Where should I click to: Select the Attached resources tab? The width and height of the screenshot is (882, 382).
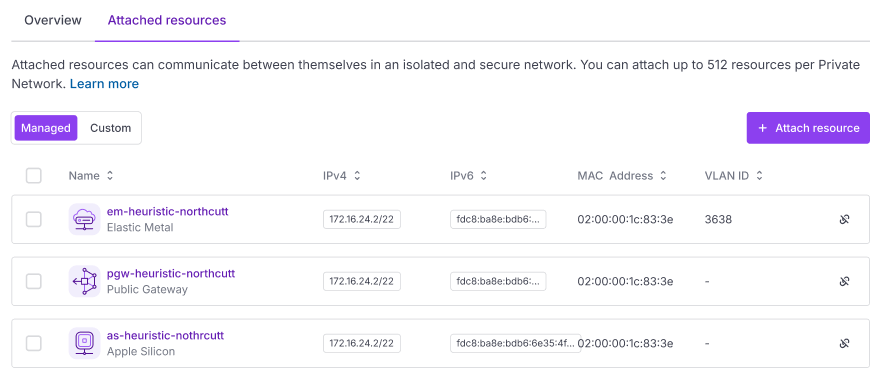[x=167, y=20]
